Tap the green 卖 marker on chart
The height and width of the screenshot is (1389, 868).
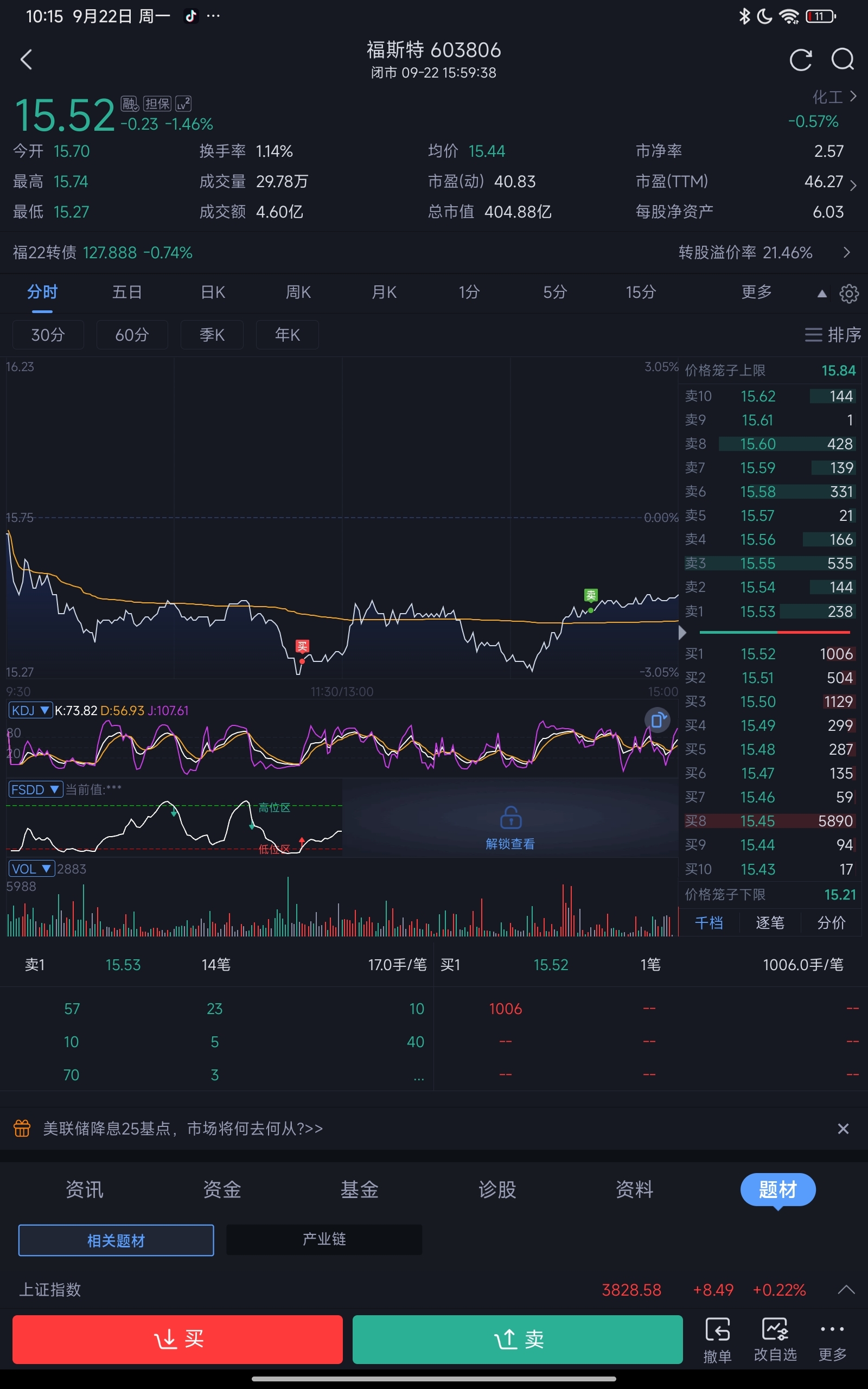coord(591,595)
